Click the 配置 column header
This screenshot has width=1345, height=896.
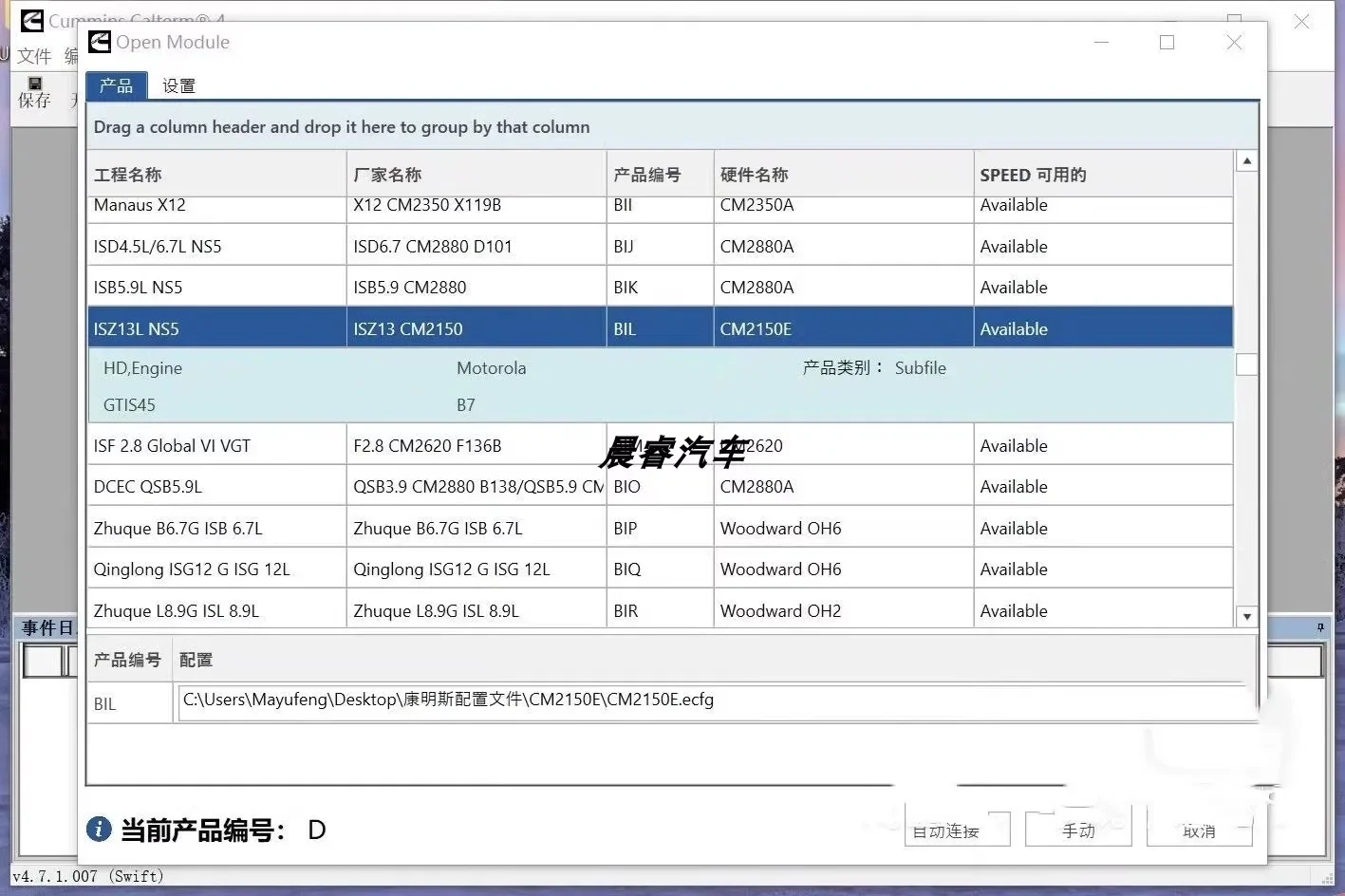tap(196, 660)
